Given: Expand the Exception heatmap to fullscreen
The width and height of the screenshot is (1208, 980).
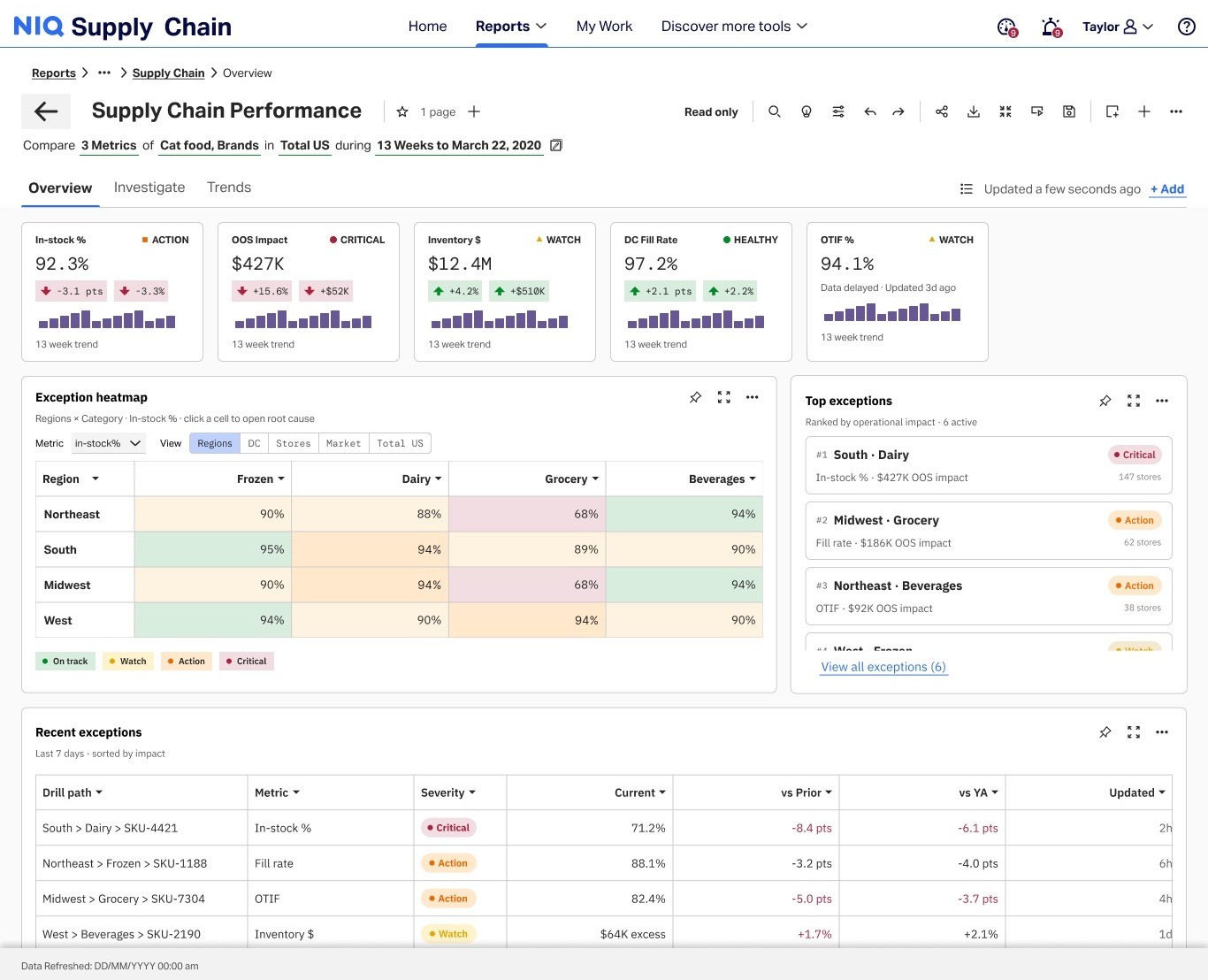Looking at the screenshot, I should pyautogui.click(x=724, y=397).
